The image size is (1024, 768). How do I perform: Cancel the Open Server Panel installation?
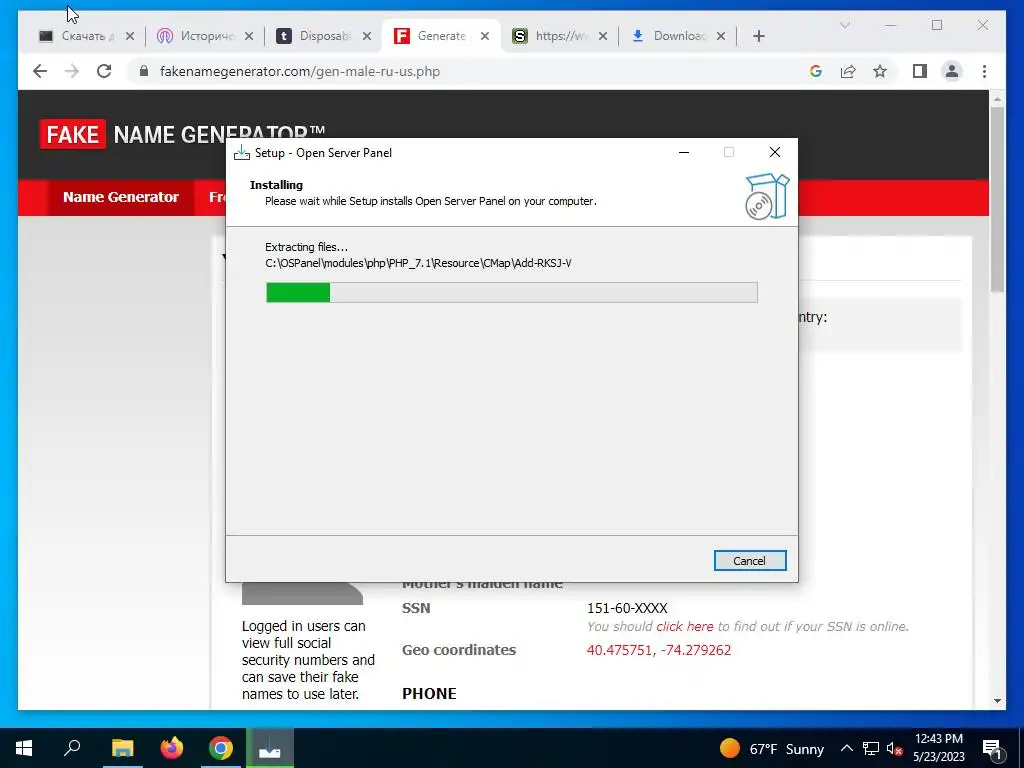(750, 560)
